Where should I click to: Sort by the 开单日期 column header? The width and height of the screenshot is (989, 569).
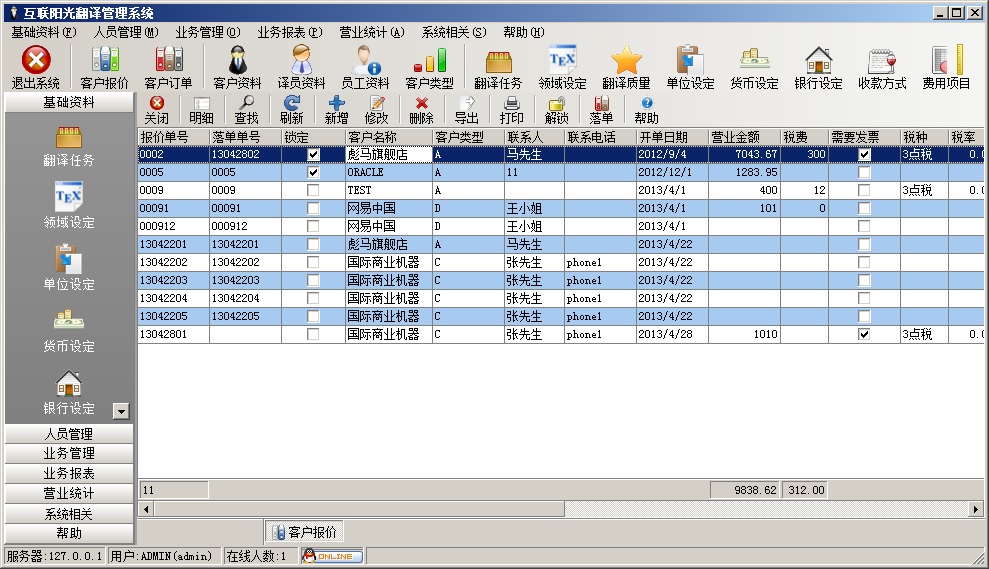click(671, 137)
